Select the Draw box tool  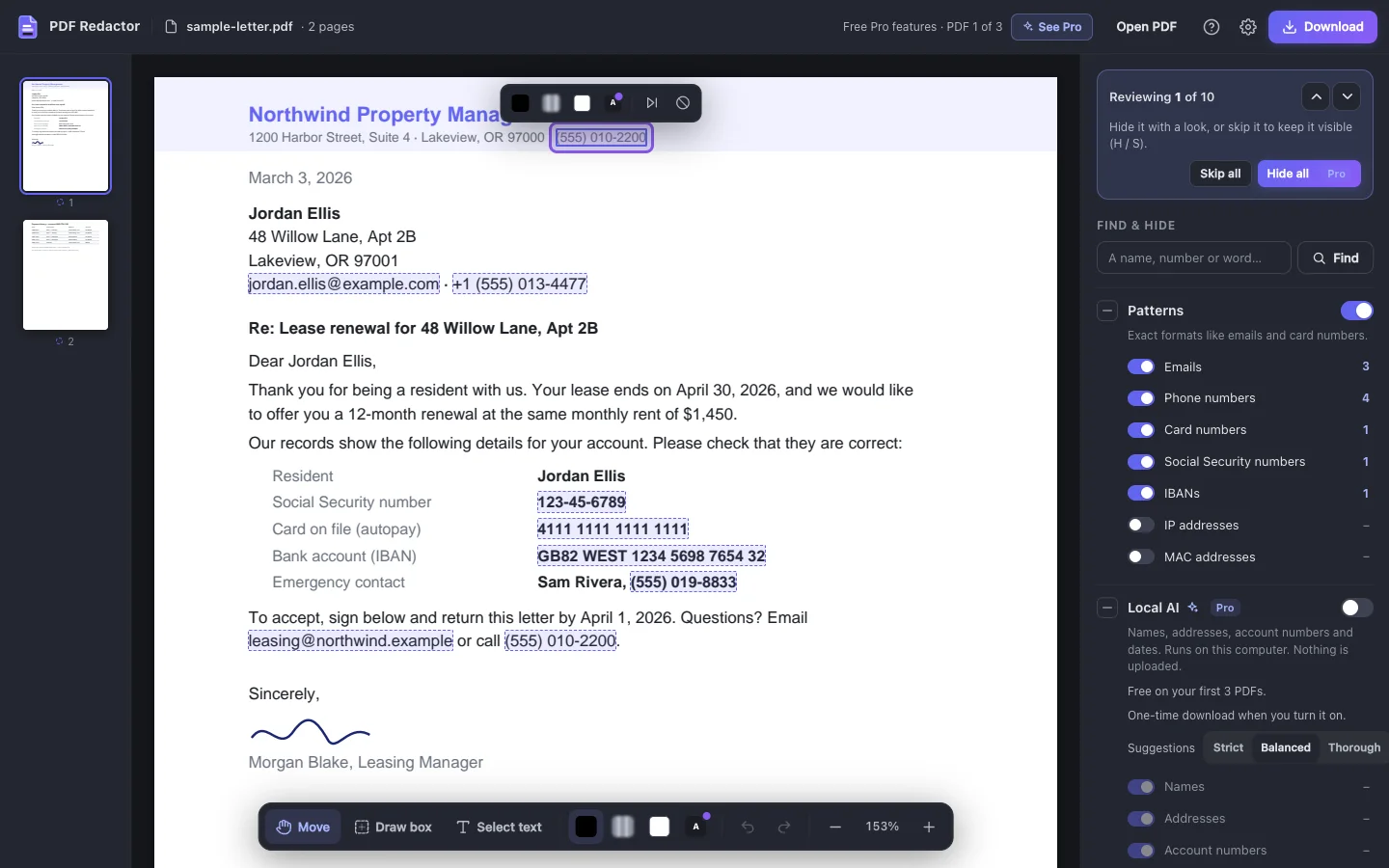394,827
